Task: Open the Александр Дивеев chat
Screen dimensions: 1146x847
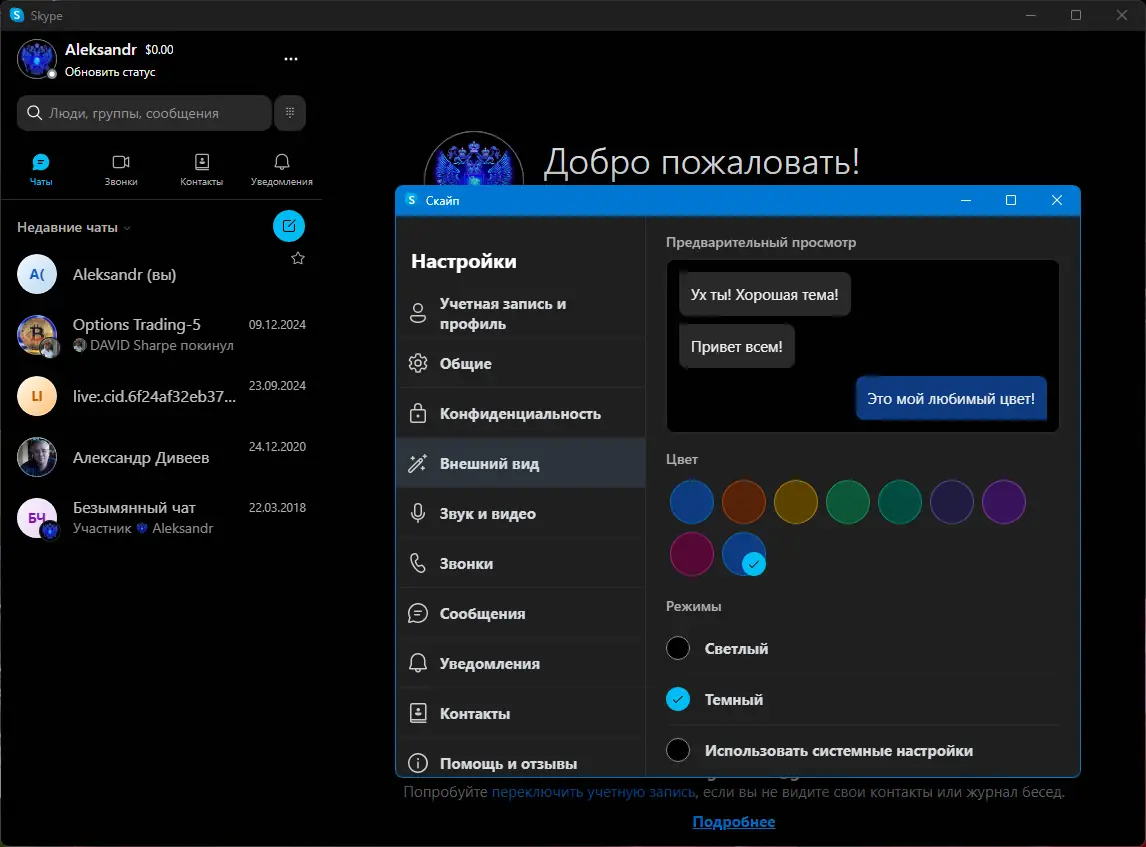Action: point(161,457)
